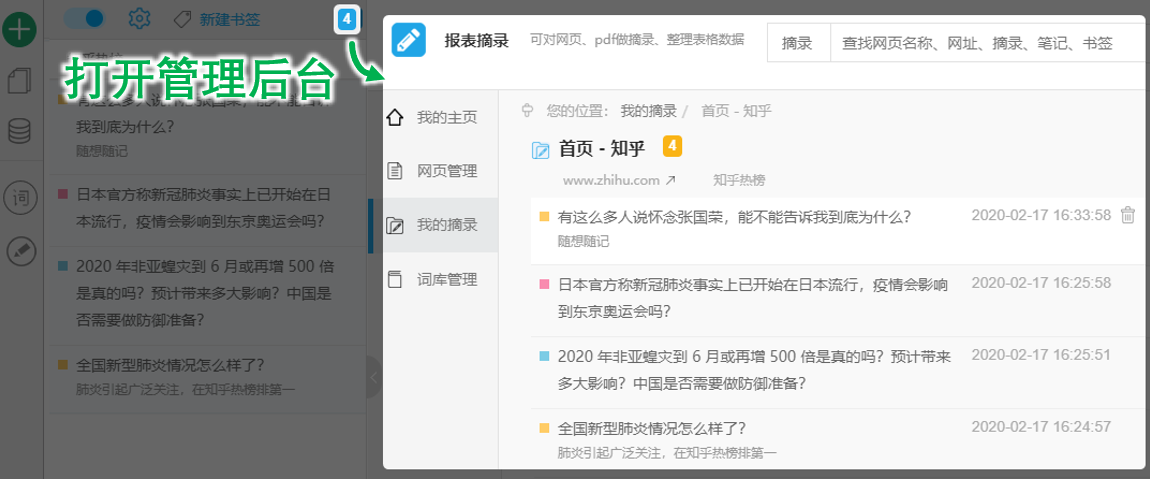Collapse the side panel with arrow handle

373,377
